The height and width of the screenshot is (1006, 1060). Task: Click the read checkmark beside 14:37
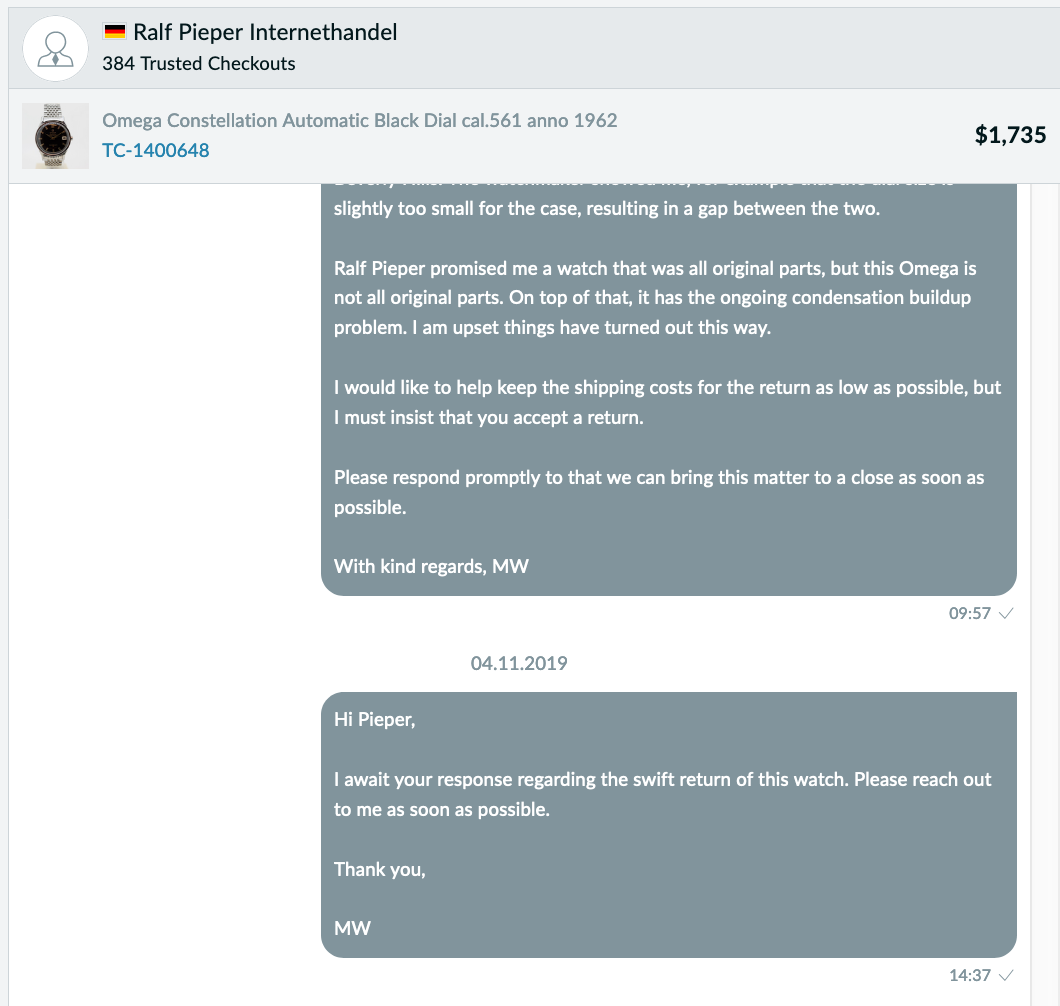[x=1006, y=975]
